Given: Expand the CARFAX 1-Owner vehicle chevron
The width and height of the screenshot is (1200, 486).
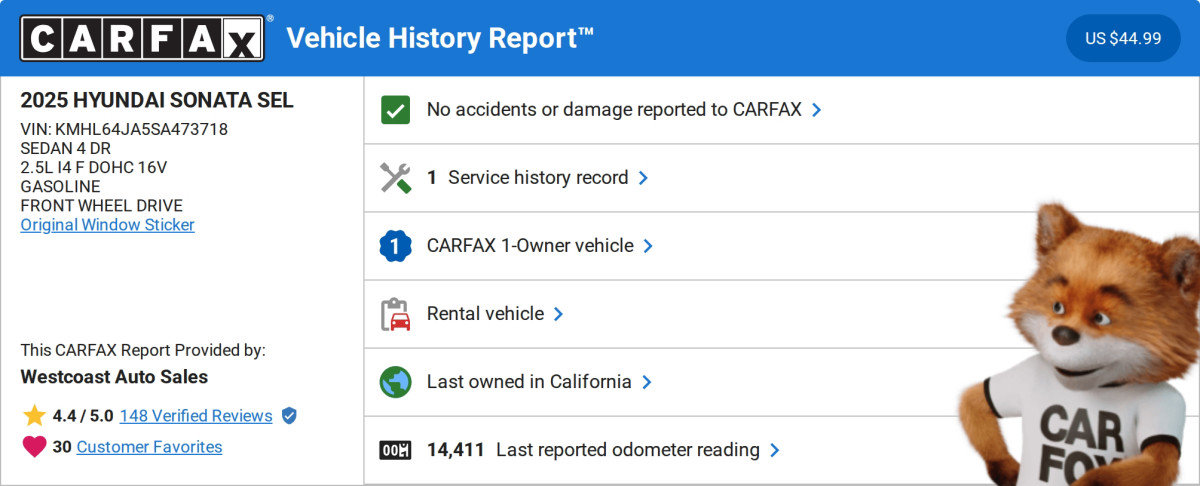Looking at the screenshot, I should pos(648,246).
